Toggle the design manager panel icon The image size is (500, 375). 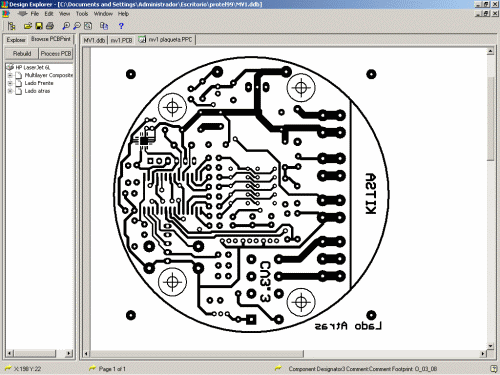(x=12, y=26)
